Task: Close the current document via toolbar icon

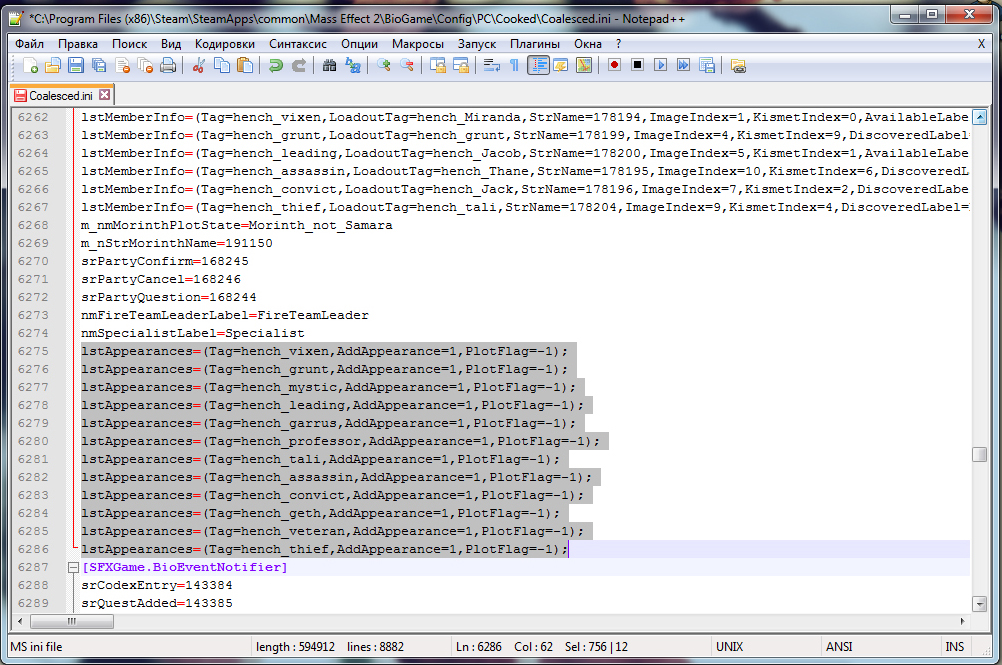Action: 122,65
